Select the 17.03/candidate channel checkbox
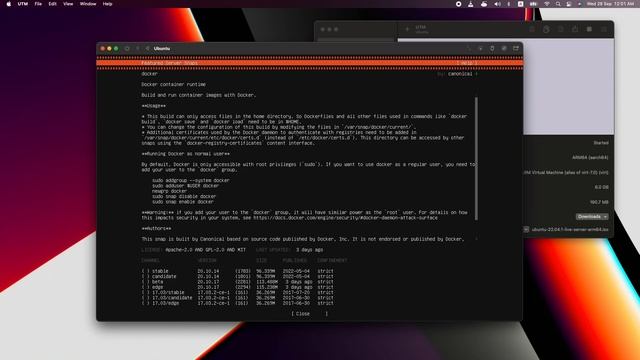The height and width of the screenshot is (360, 640). [x=146, y=298]
